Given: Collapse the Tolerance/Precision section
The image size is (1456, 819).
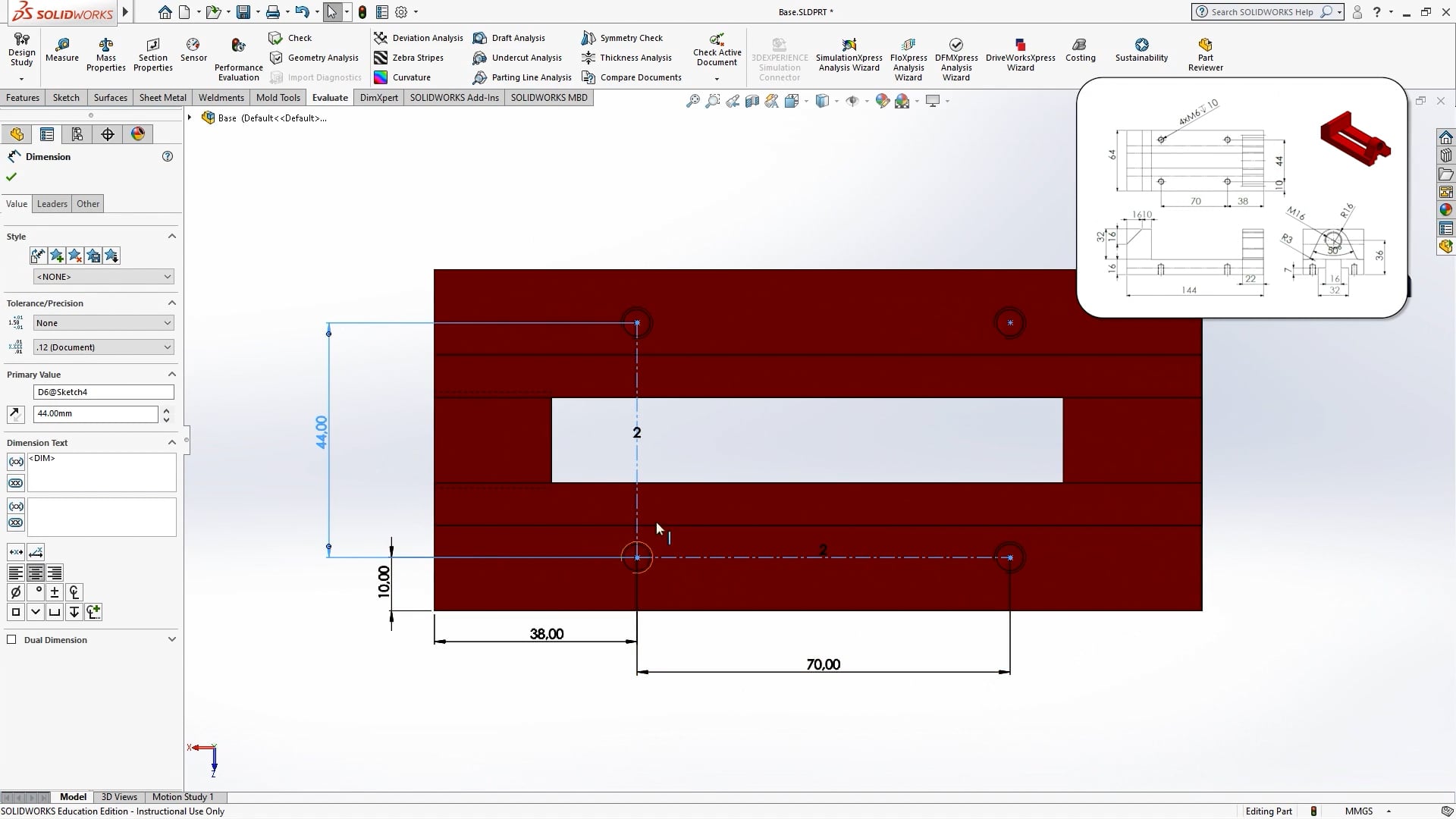Looking at the screenshot, I should pos(171,303).
